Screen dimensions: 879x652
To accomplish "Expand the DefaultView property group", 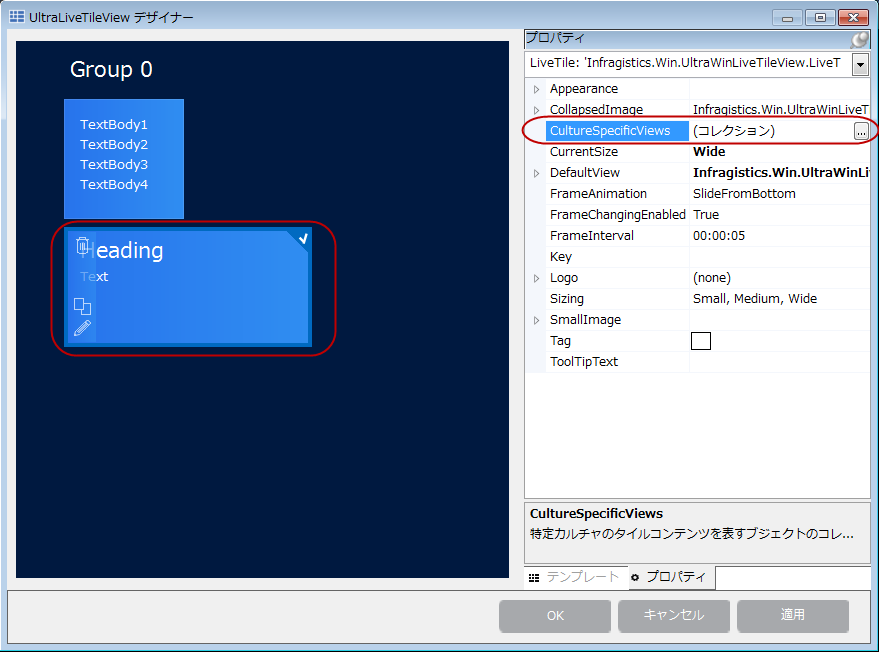I will coord(536,172).
